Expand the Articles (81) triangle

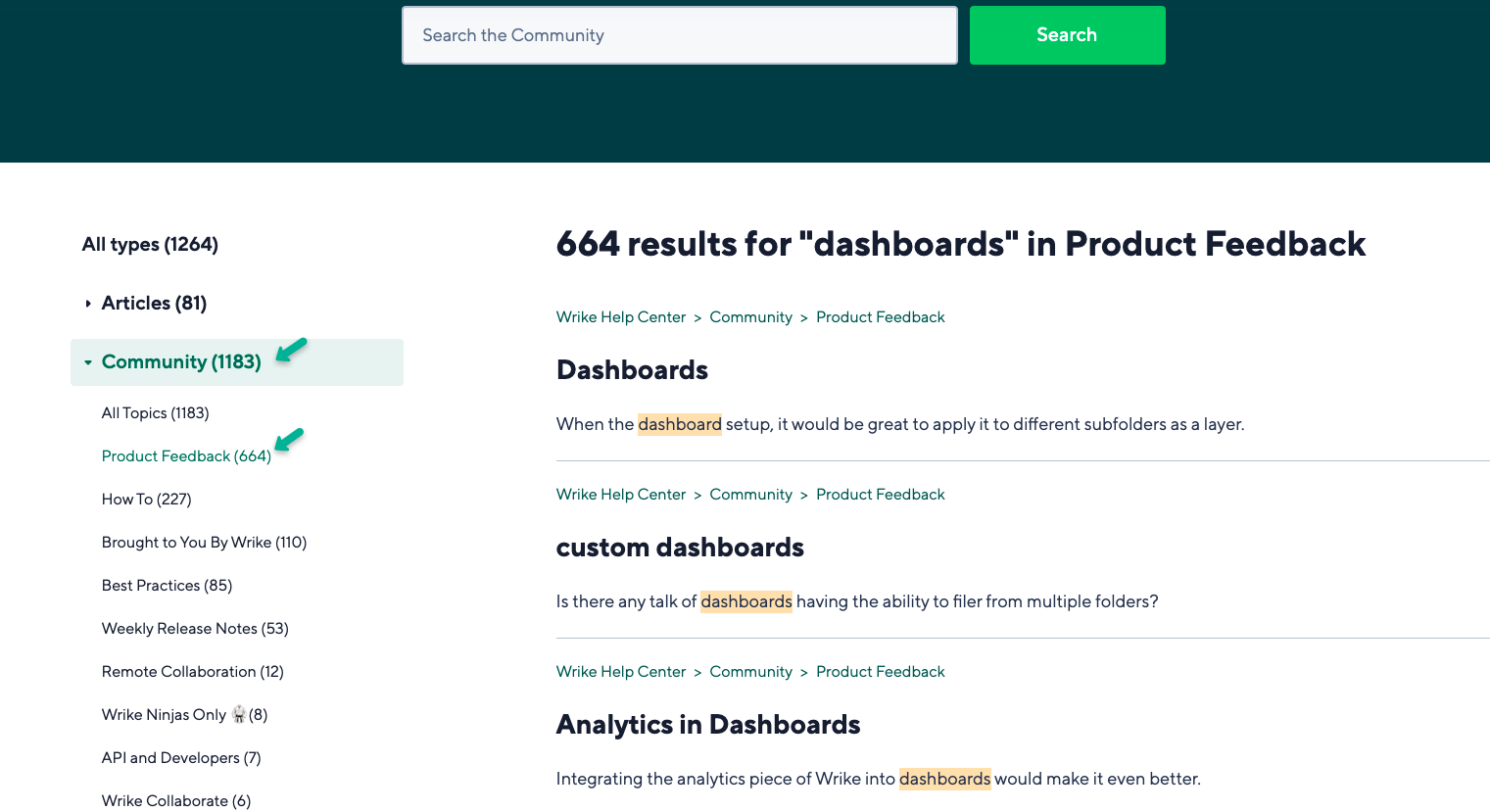88,304
